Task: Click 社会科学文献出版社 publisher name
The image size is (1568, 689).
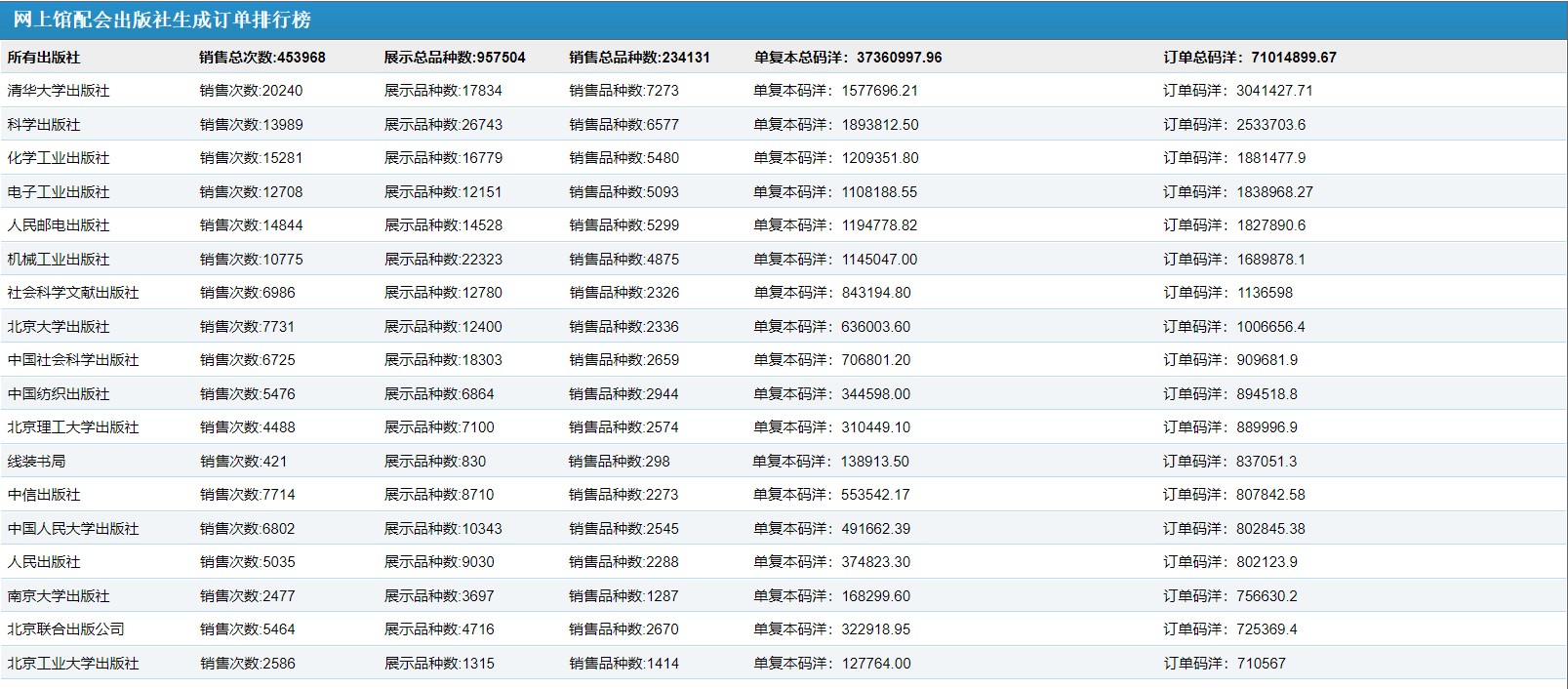Action: (x=73, y=293)
